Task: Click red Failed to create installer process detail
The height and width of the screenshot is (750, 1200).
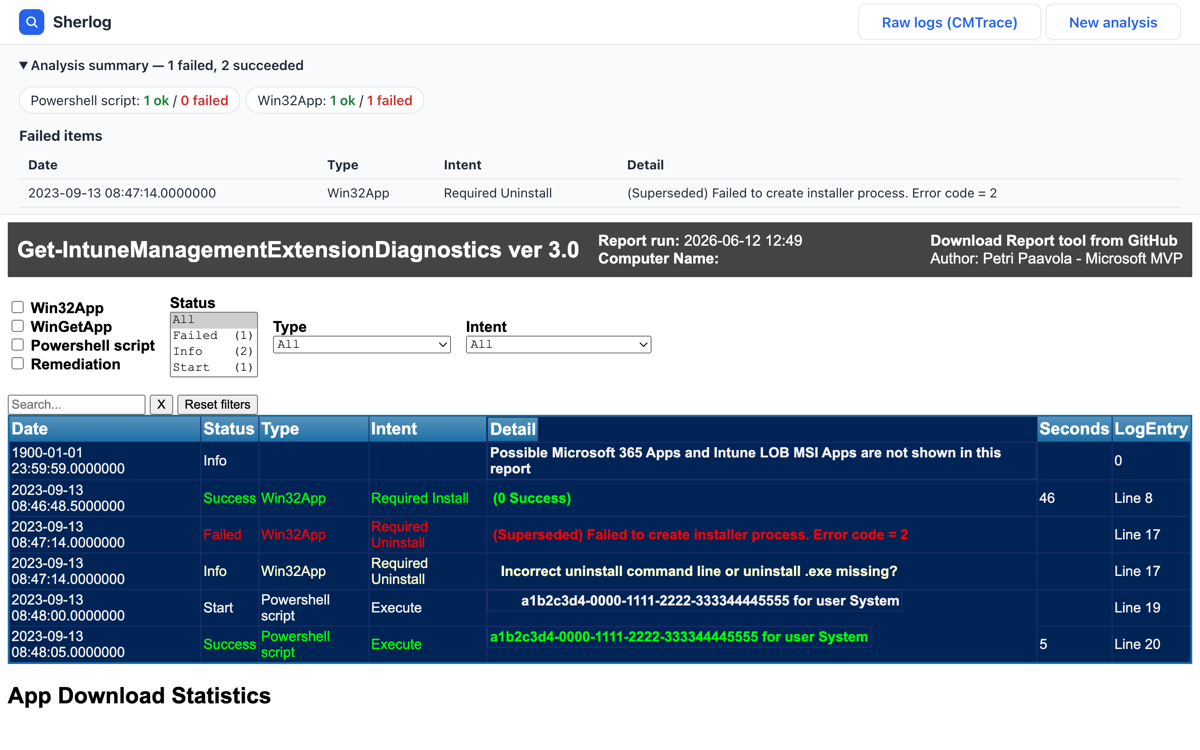Action: pyautogui.click(x=700, y=534)
